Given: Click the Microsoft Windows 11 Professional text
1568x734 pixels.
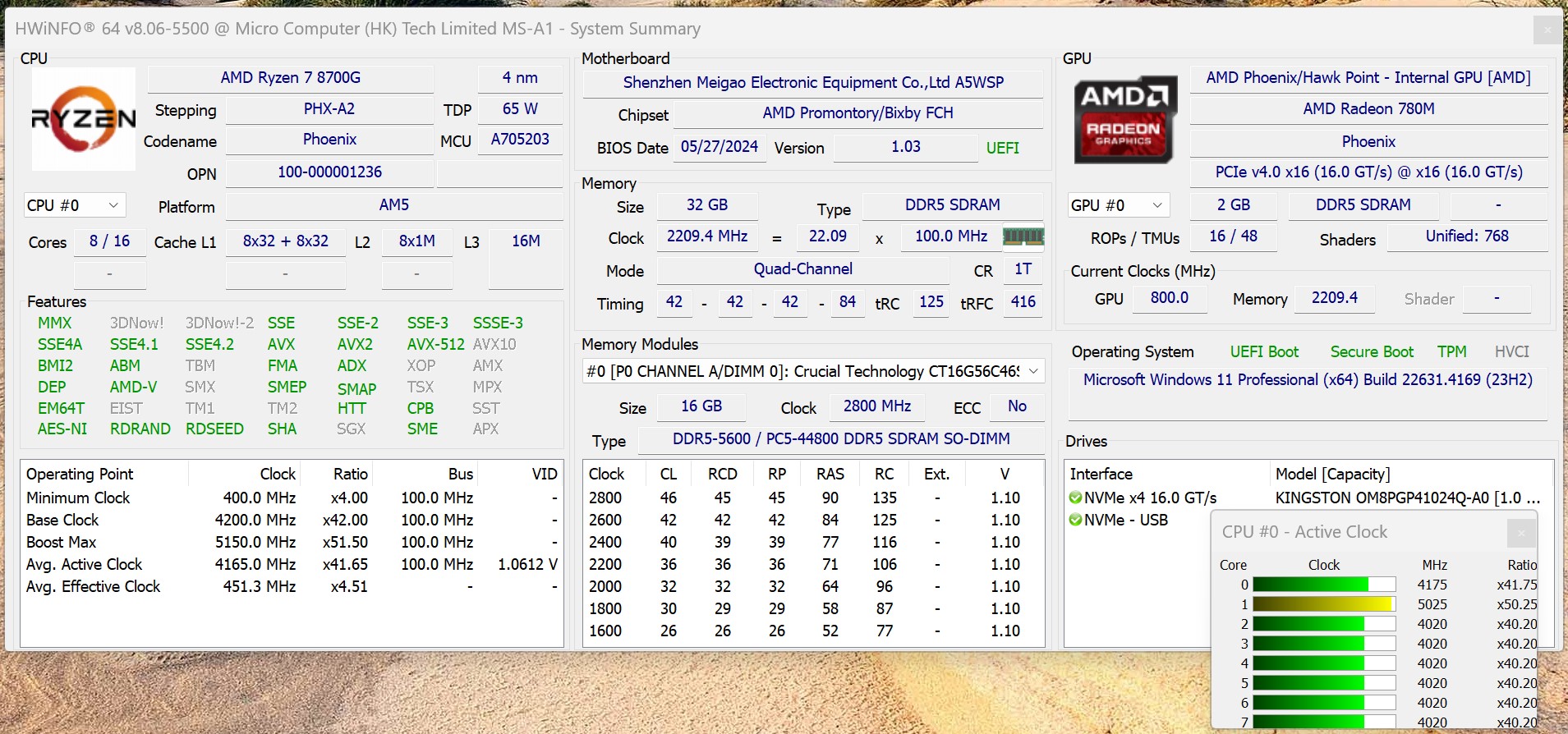Looking at the screenshot, I should (1307, 379).
